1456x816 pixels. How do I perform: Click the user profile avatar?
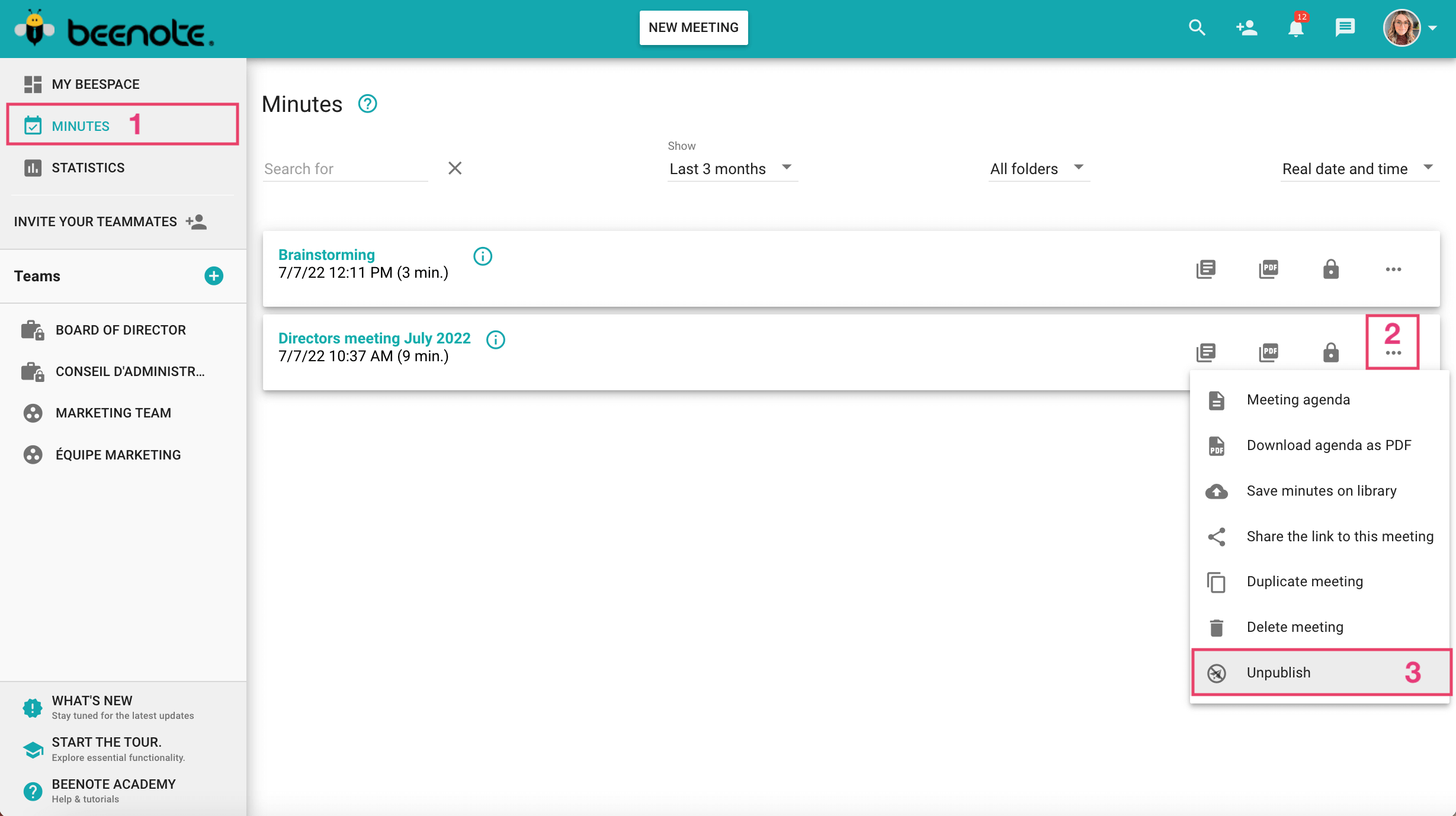1402,28
